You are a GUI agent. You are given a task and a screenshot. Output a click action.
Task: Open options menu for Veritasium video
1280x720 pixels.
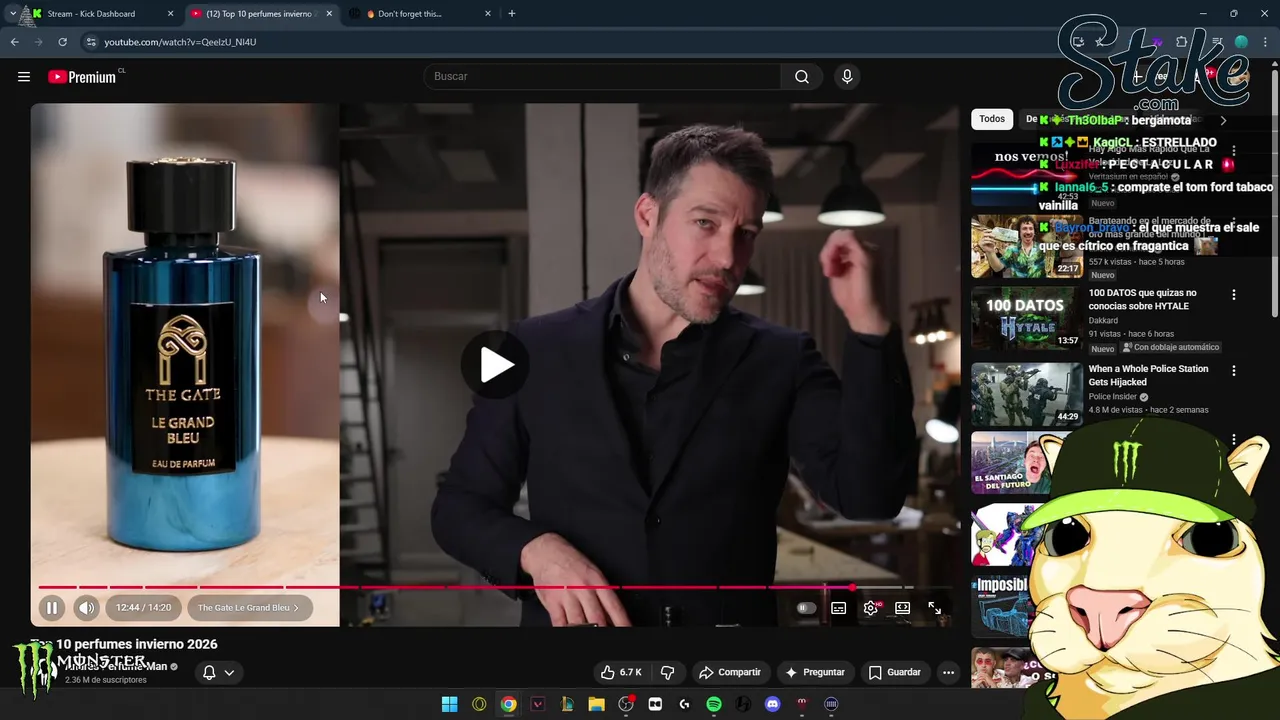coord(1233,151)
